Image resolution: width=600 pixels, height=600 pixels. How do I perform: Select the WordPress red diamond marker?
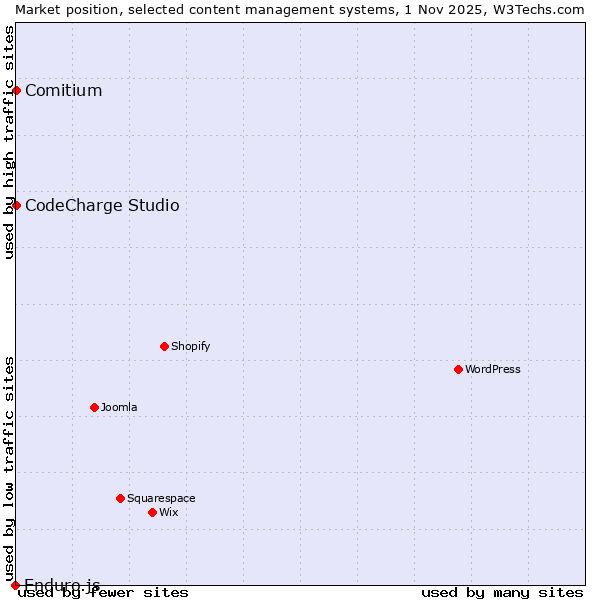pyautogui.click(x=458, y=370)
